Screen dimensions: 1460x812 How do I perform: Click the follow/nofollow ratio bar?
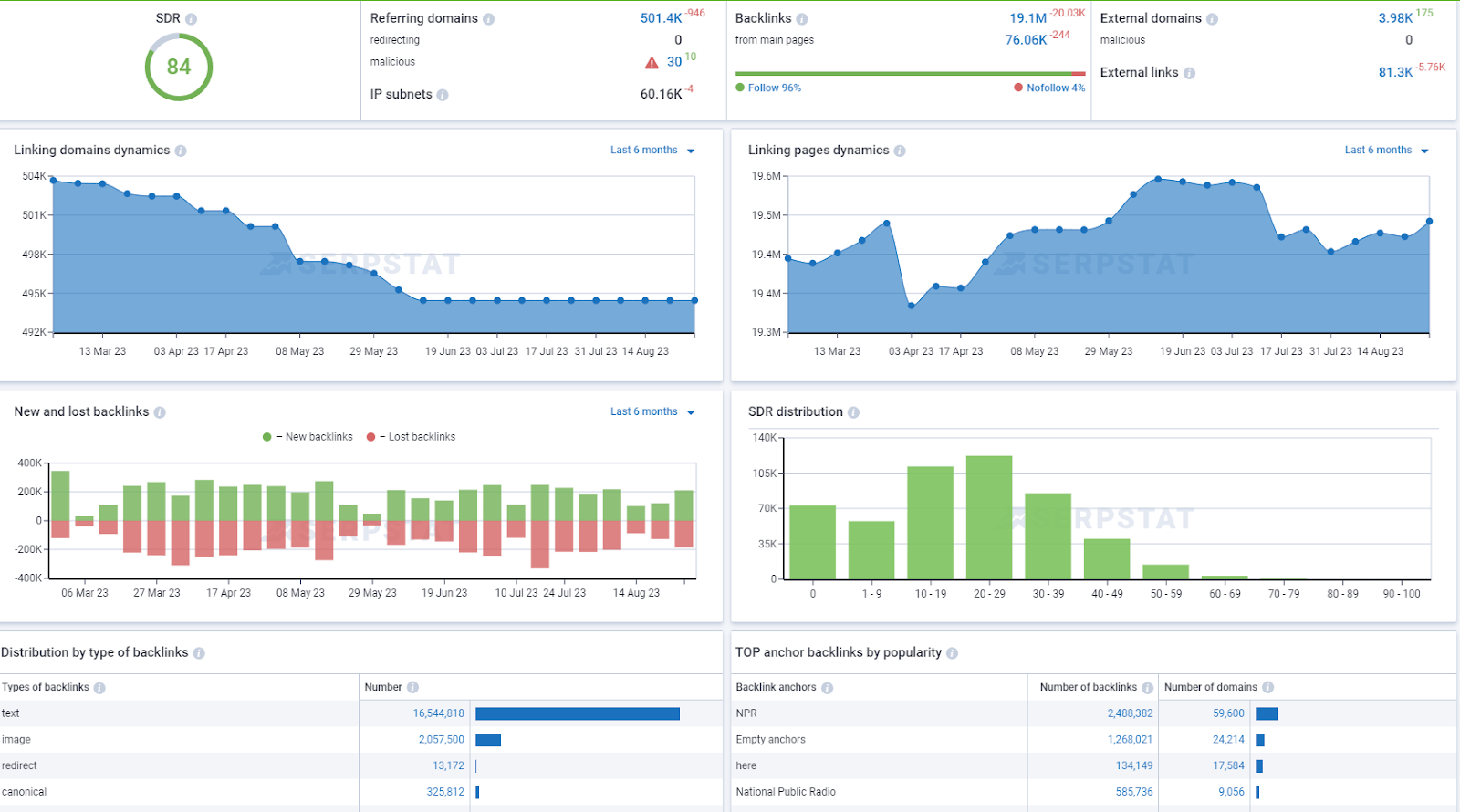click(911, 74)
